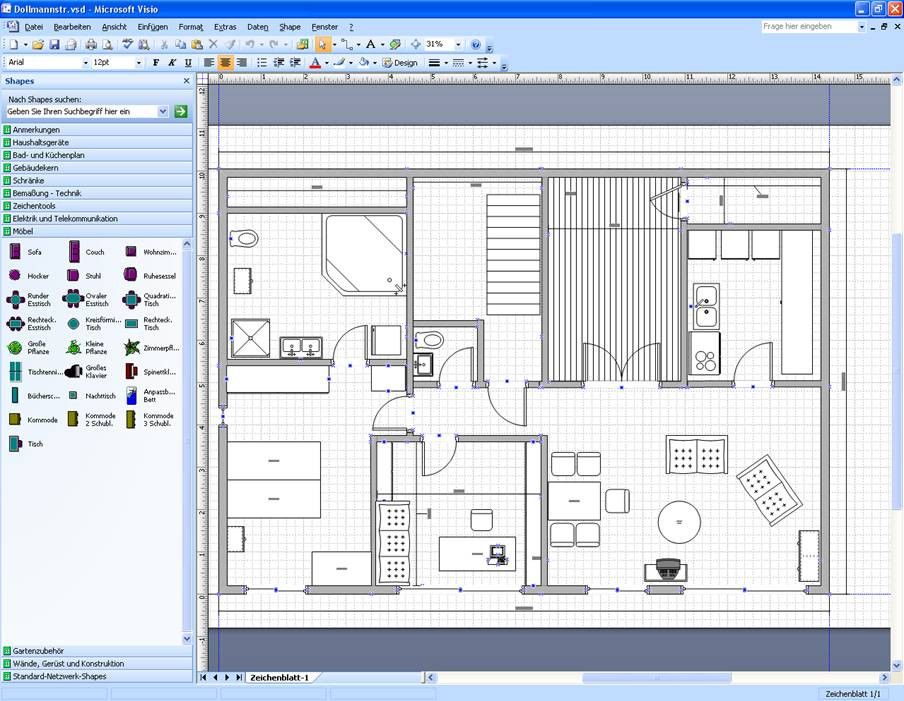Open the font color dropdown arrow
Viewport: 904px width, 701px height.
tap(326, 62)
